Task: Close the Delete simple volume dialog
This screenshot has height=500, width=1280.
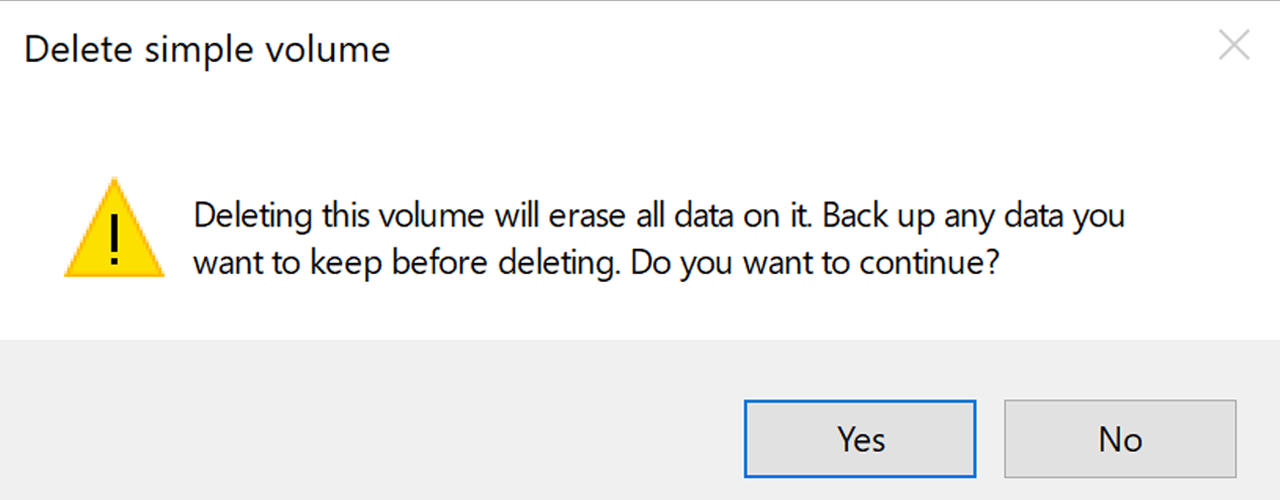Action: [x=1235, y=46]
